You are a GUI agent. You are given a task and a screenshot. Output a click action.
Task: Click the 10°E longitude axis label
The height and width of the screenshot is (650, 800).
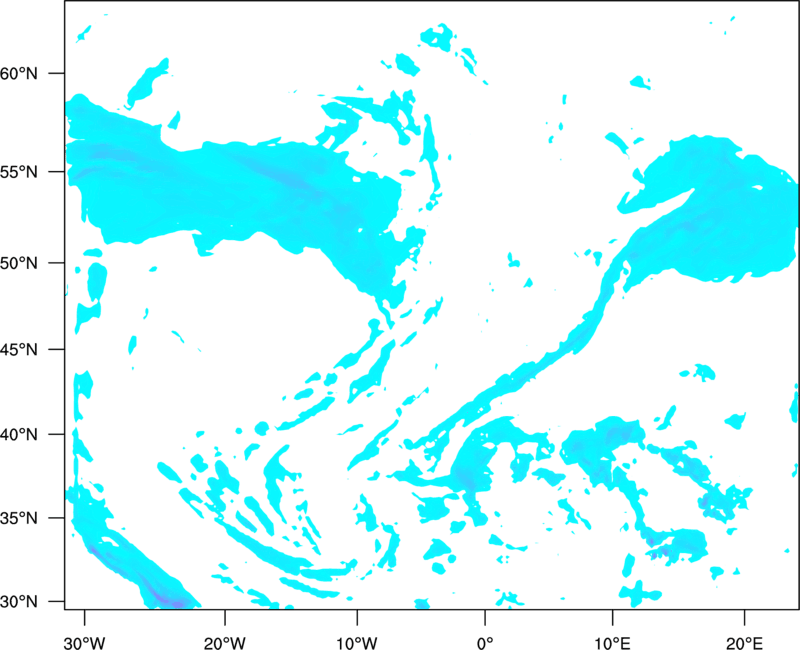coord(612,643)
